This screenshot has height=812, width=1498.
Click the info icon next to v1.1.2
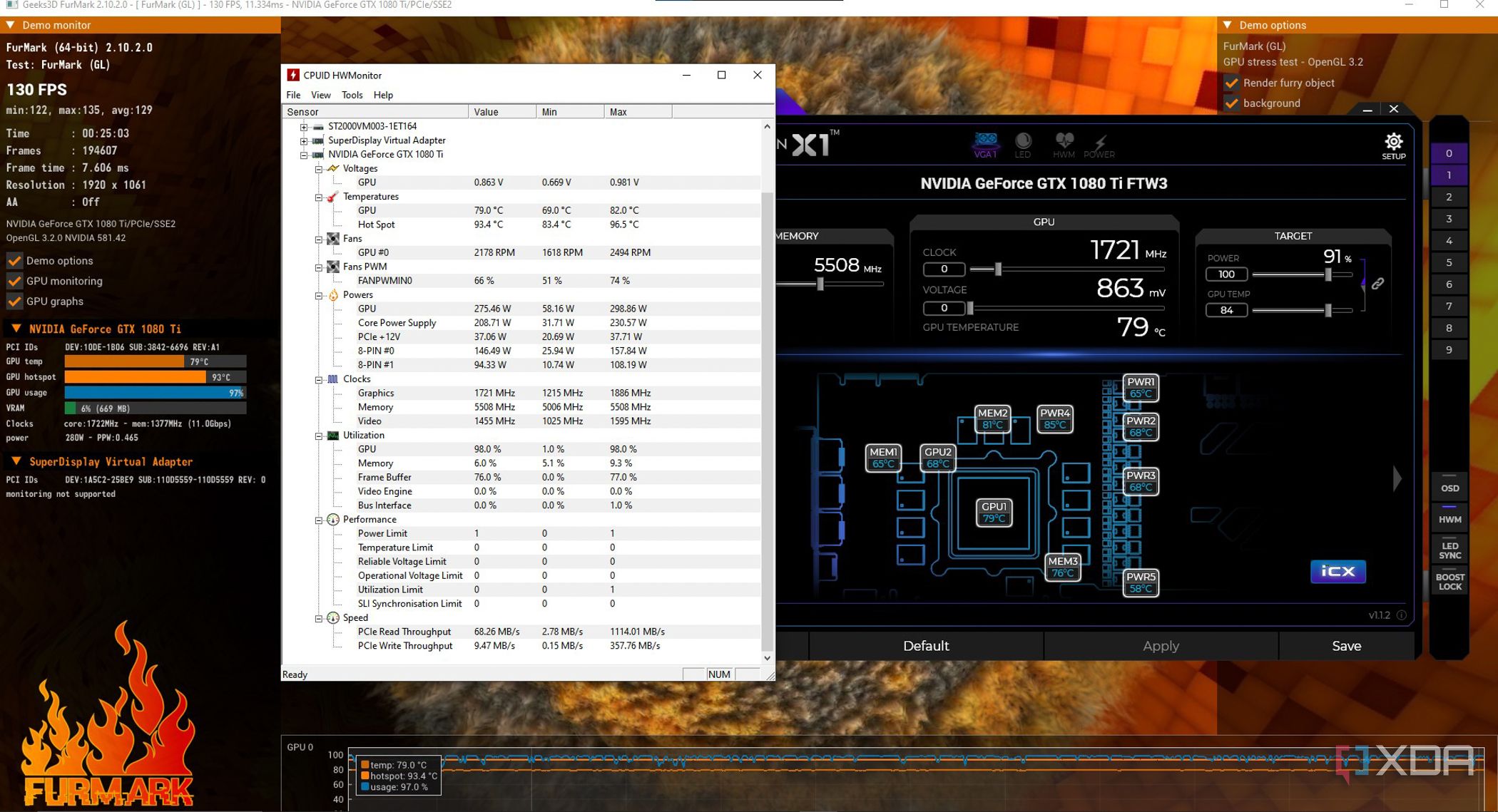1401,615
